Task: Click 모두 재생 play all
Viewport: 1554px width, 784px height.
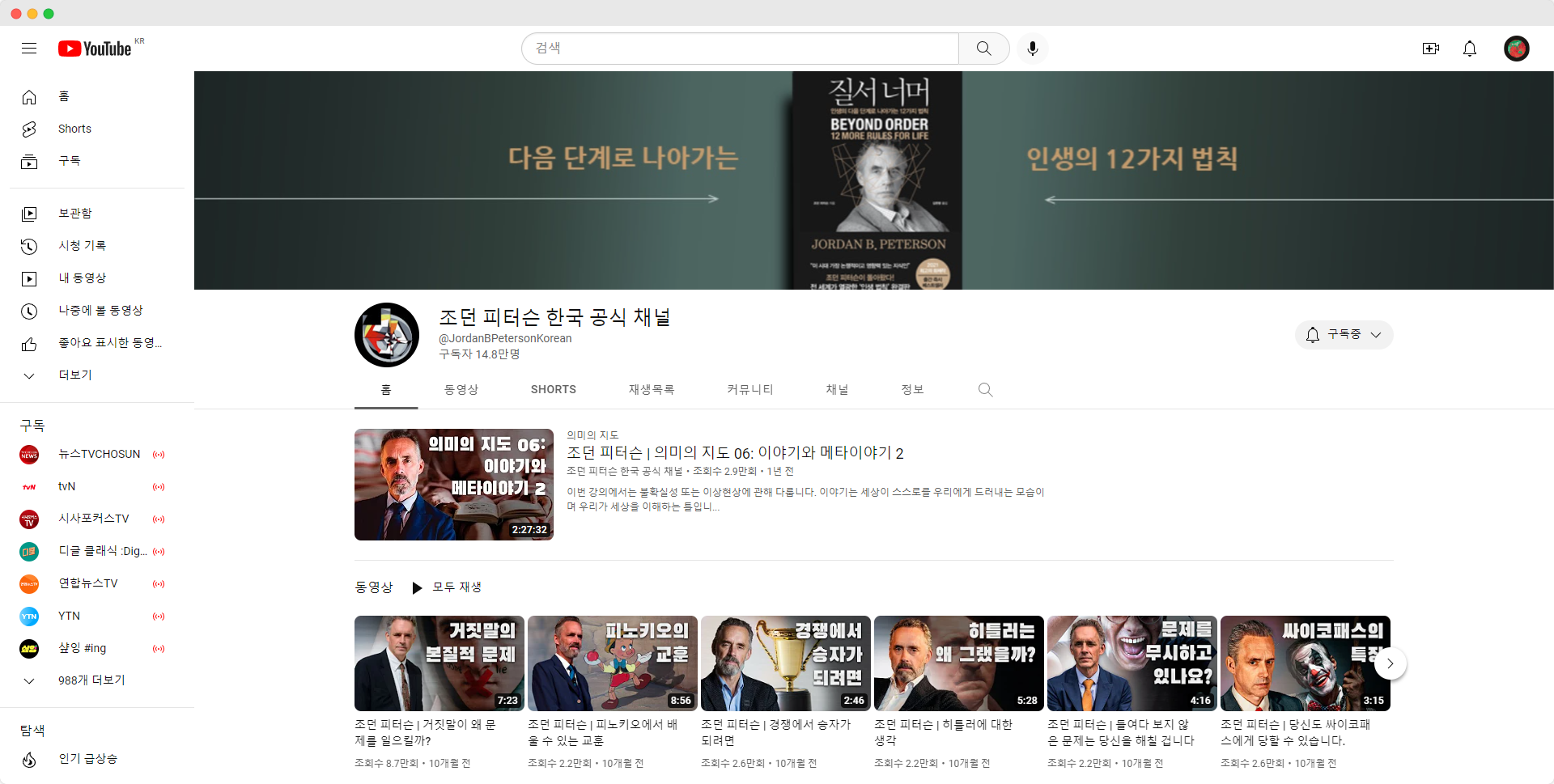Action: click(447, 587)
